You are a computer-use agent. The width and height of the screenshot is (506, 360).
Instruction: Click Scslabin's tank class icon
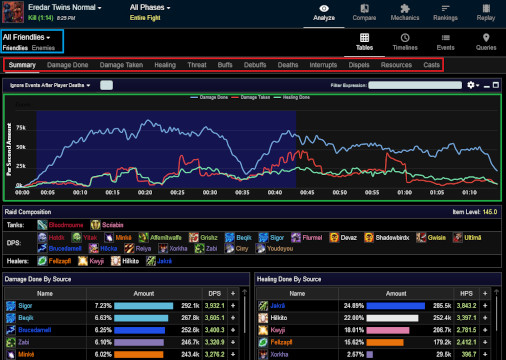click(x=95, y=225)
